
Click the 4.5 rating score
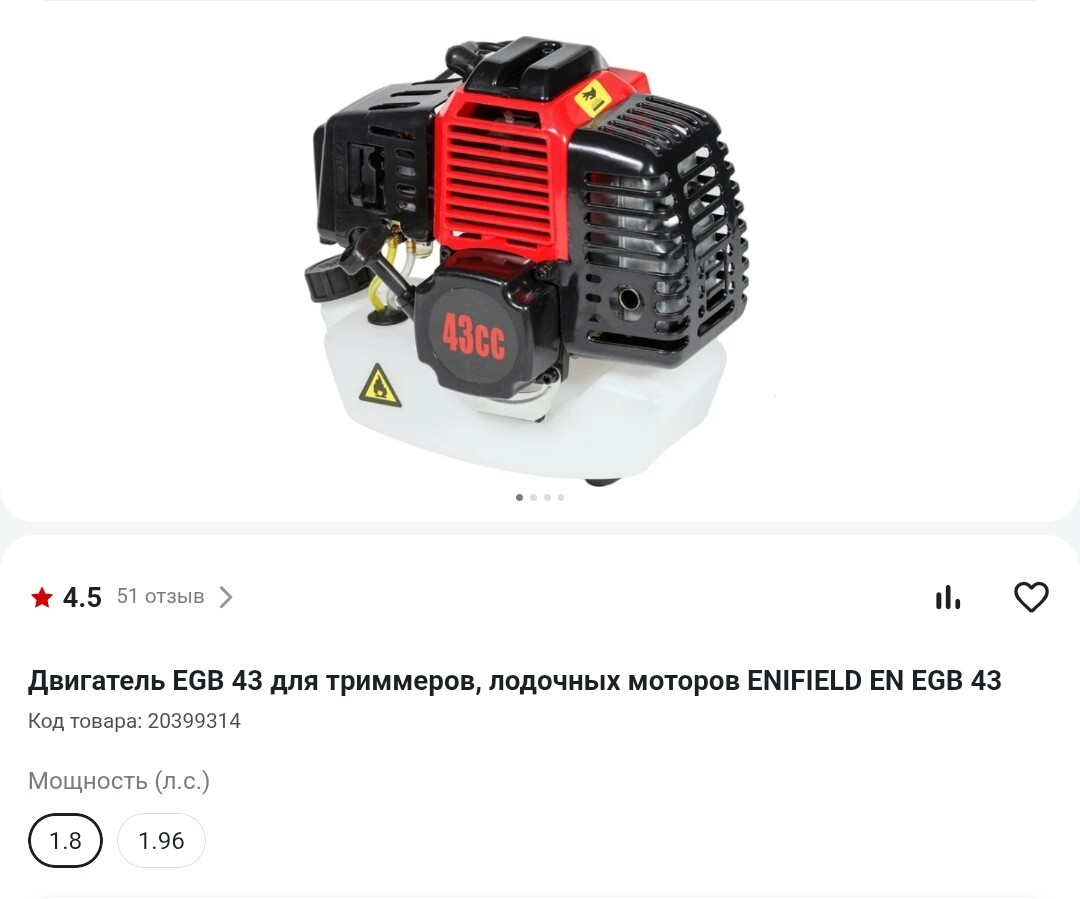[82, 597]
